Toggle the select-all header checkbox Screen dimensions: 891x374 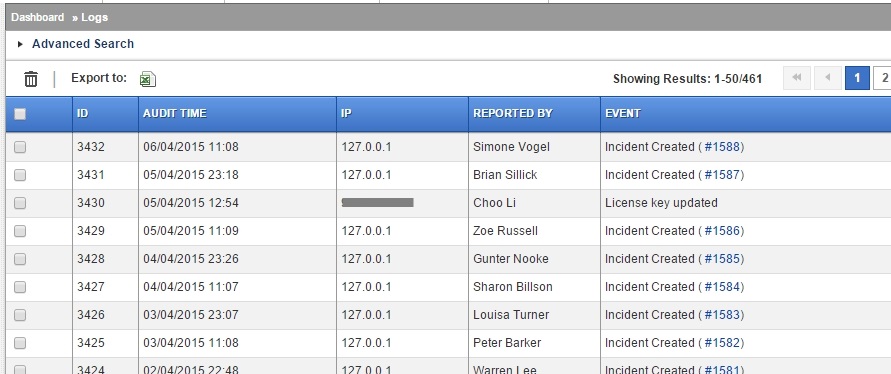click(x=20, y=114)
